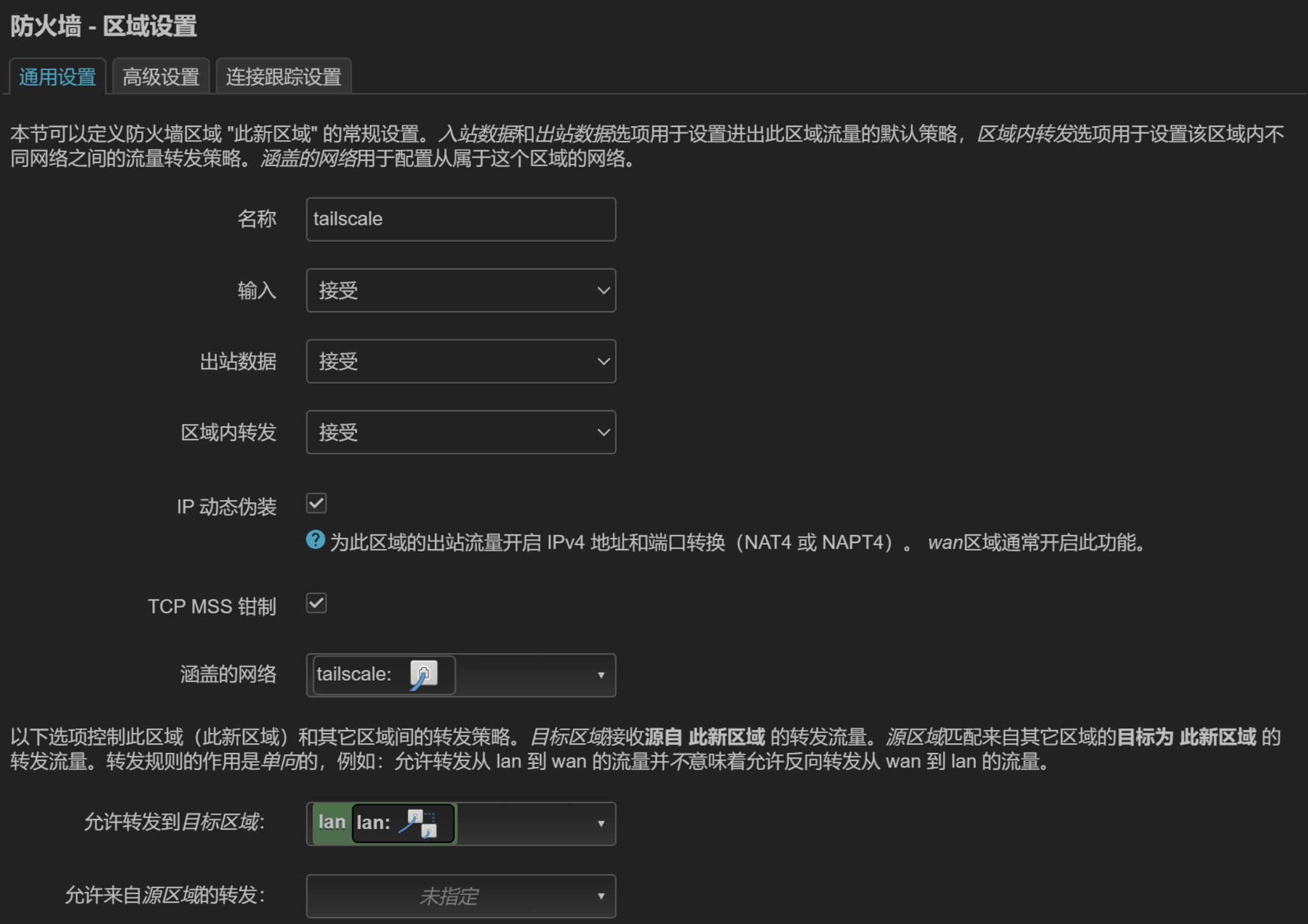1308x924 pixels.
Task: Toggle the IP 动态伪装 checkbox
Action: [316, 503]
